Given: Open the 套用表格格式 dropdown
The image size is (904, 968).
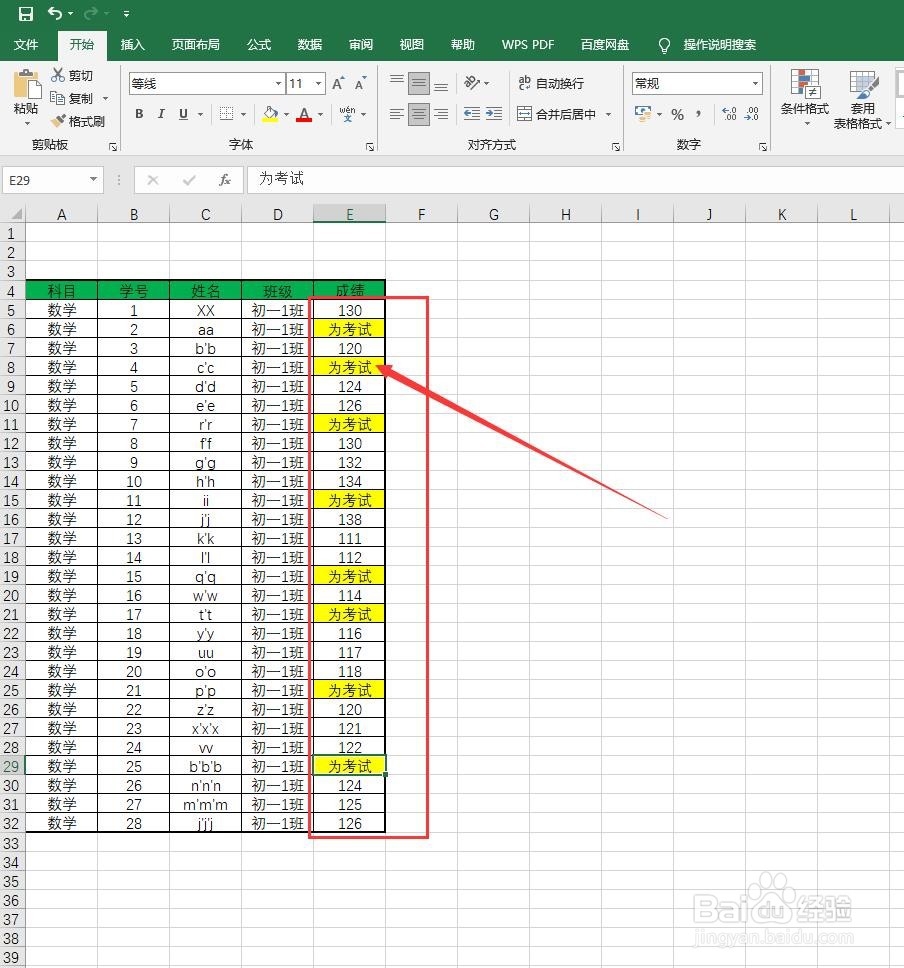Looking at the screenshot, I should click(x=862, y=98).
